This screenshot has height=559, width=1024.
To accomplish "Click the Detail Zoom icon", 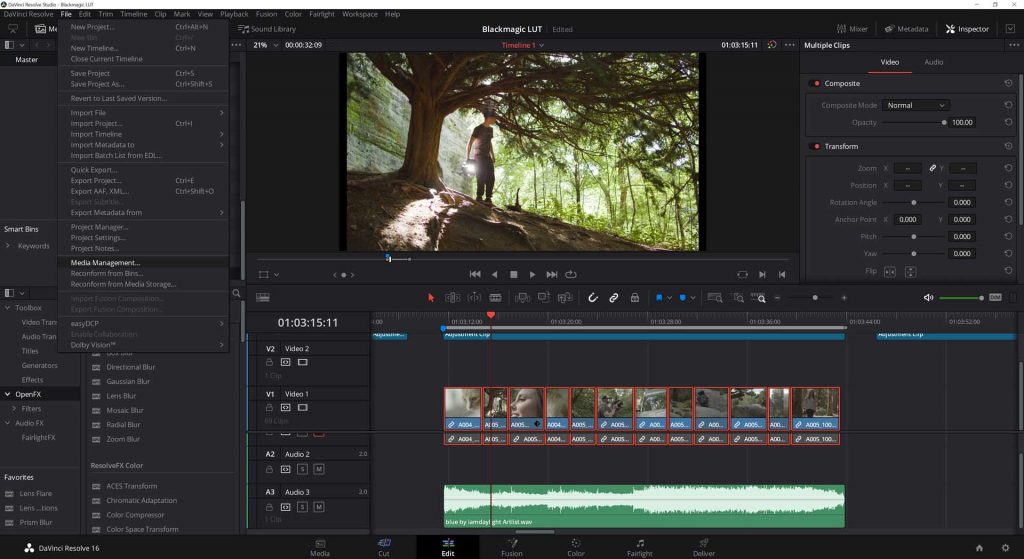I will coord(739,298).
